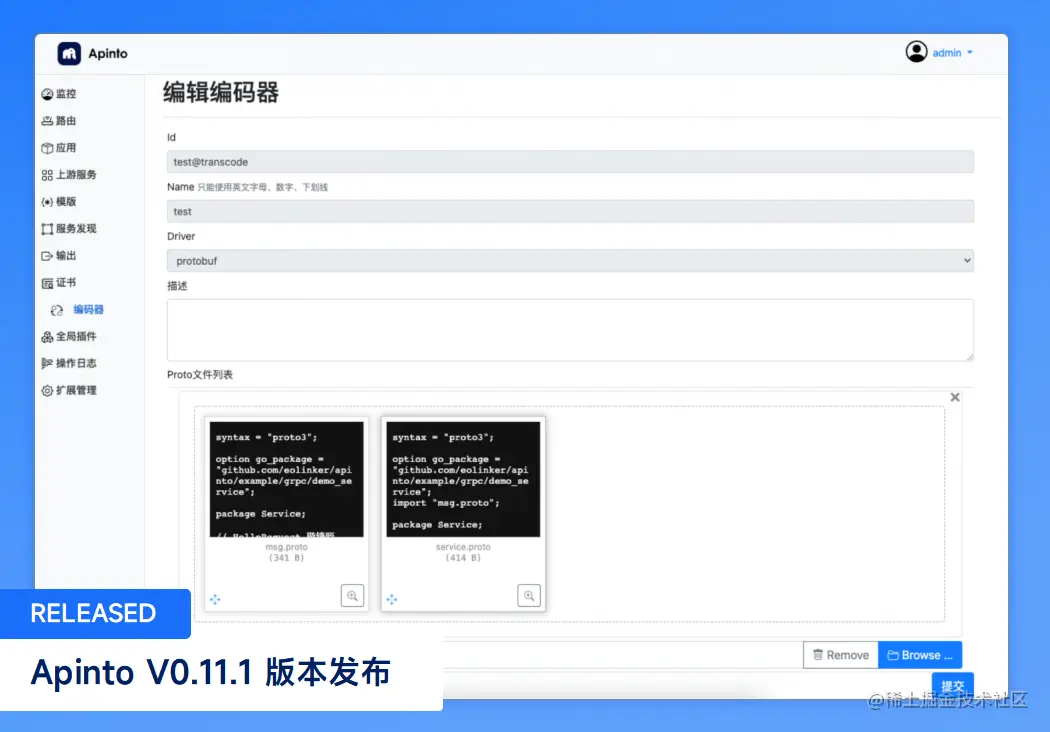This screenshot has height=732, width=1050.
Task: Click the 模版 sidebar icon
Action: [47, 202]
